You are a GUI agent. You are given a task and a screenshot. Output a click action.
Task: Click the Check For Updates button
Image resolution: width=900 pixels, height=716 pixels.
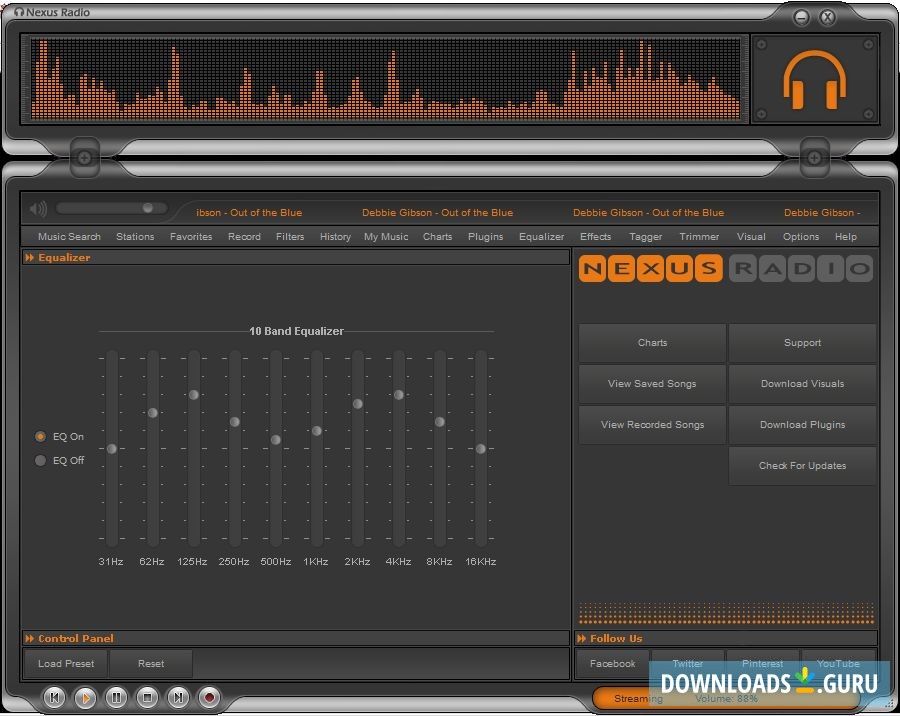pos(802,465)
